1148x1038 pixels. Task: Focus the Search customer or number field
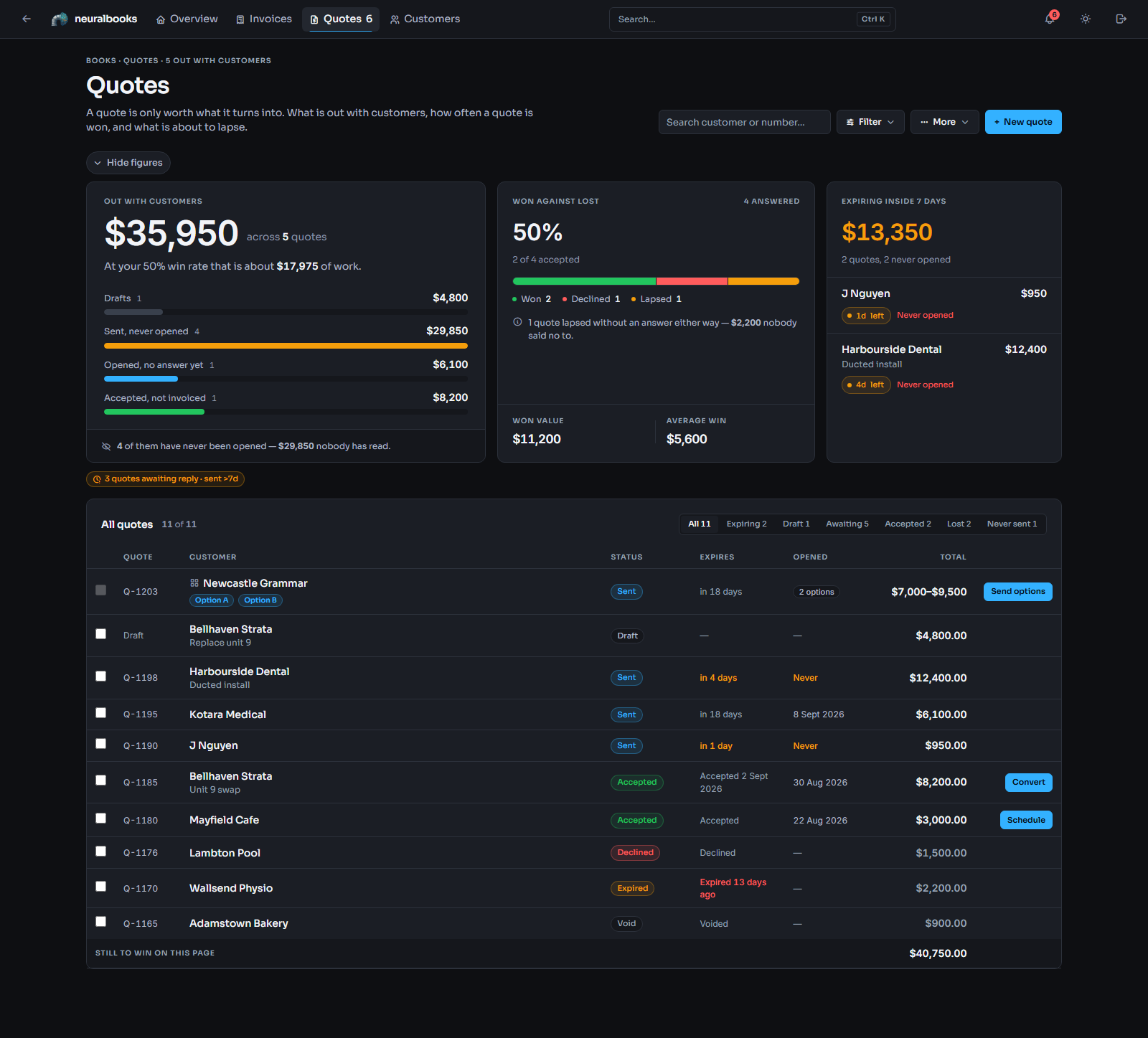click(744, 122)
